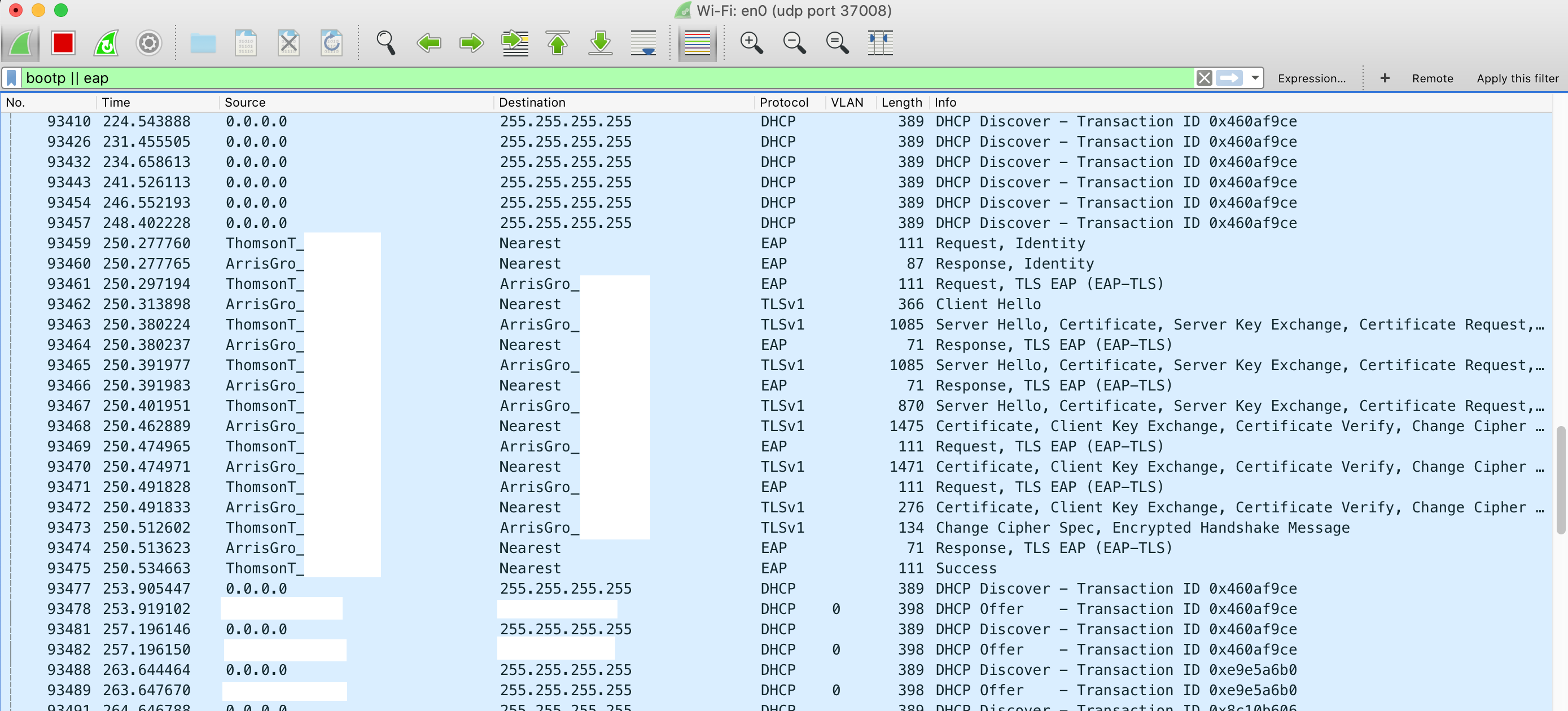
Task: Click the start capture shark fin icon
Action: pyautogui.click(x=21, y=43)
